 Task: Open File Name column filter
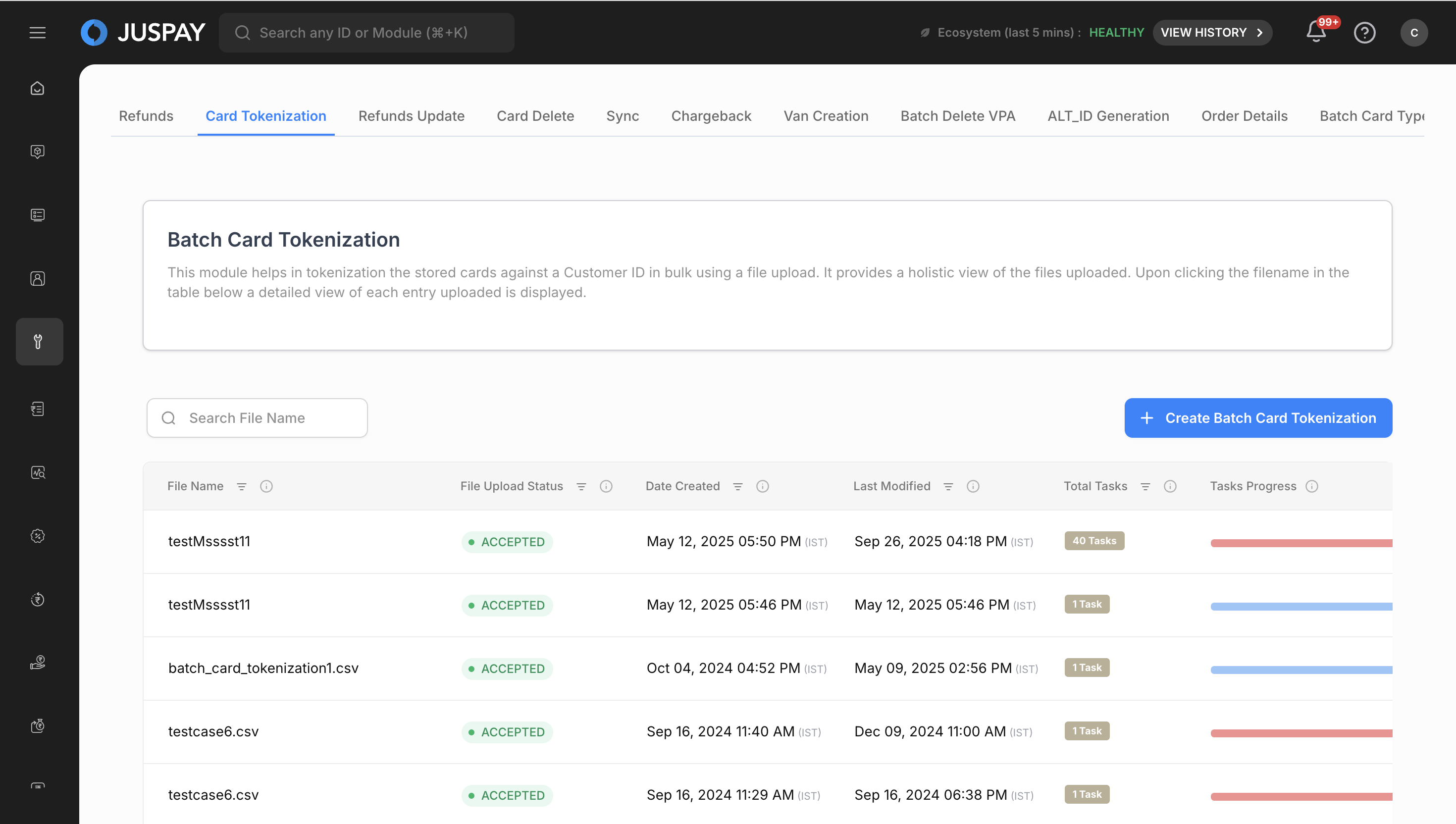click(242, 486)
